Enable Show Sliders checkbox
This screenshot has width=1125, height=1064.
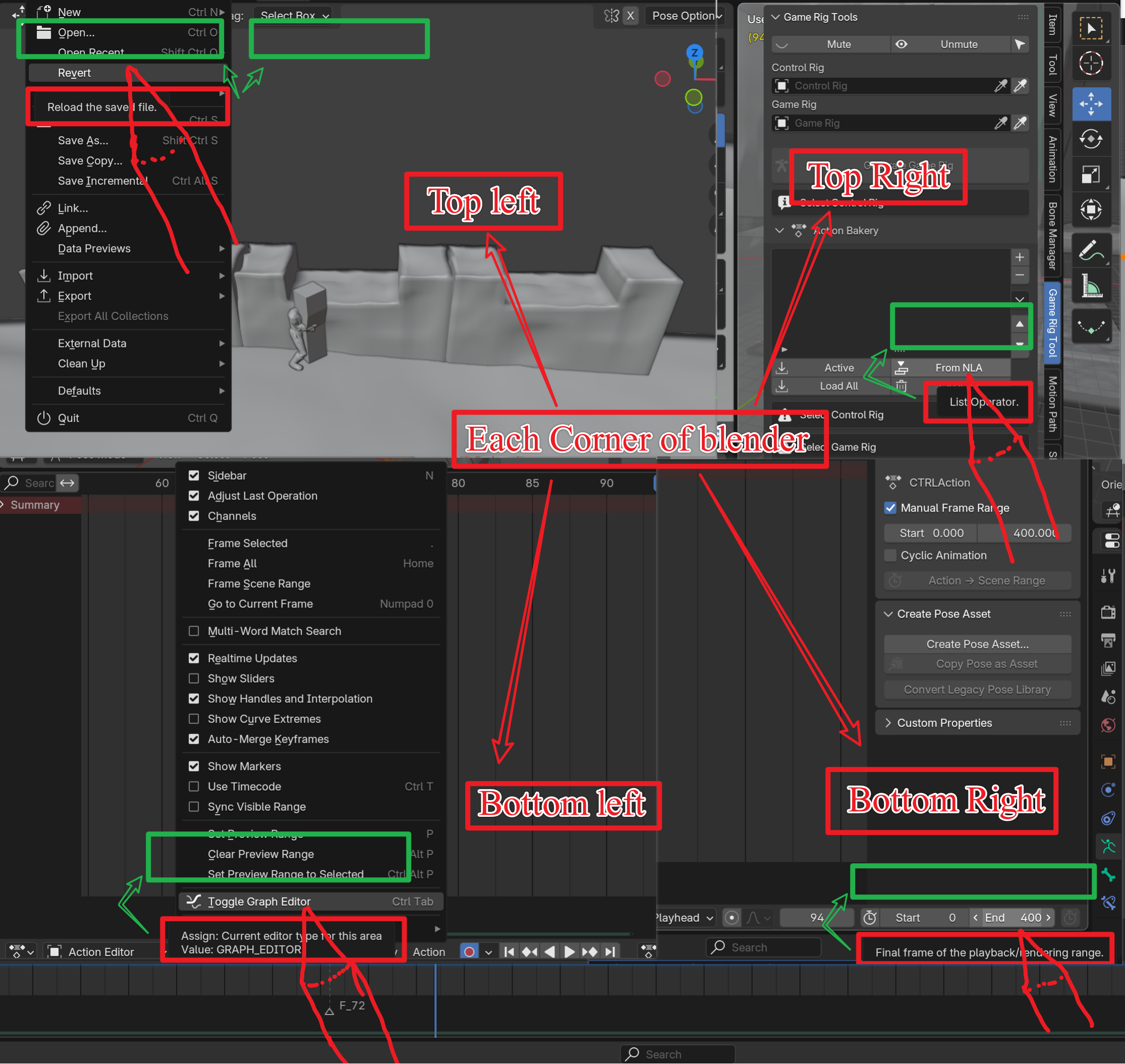[x=194, y=679]
